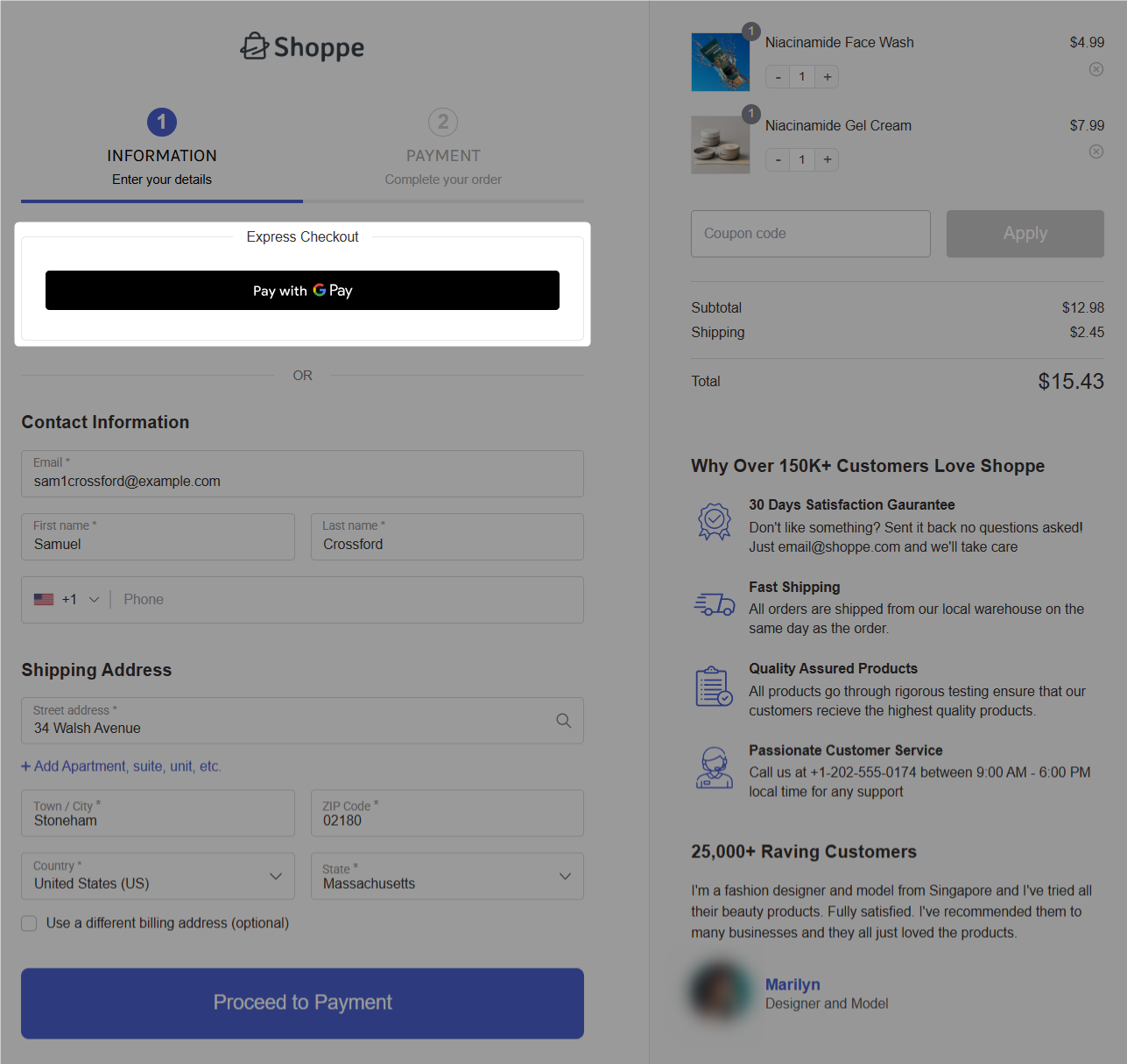Enable use a different billing address
Viewport: 1127px width, 1064px height.
click(x=30, y=923)
